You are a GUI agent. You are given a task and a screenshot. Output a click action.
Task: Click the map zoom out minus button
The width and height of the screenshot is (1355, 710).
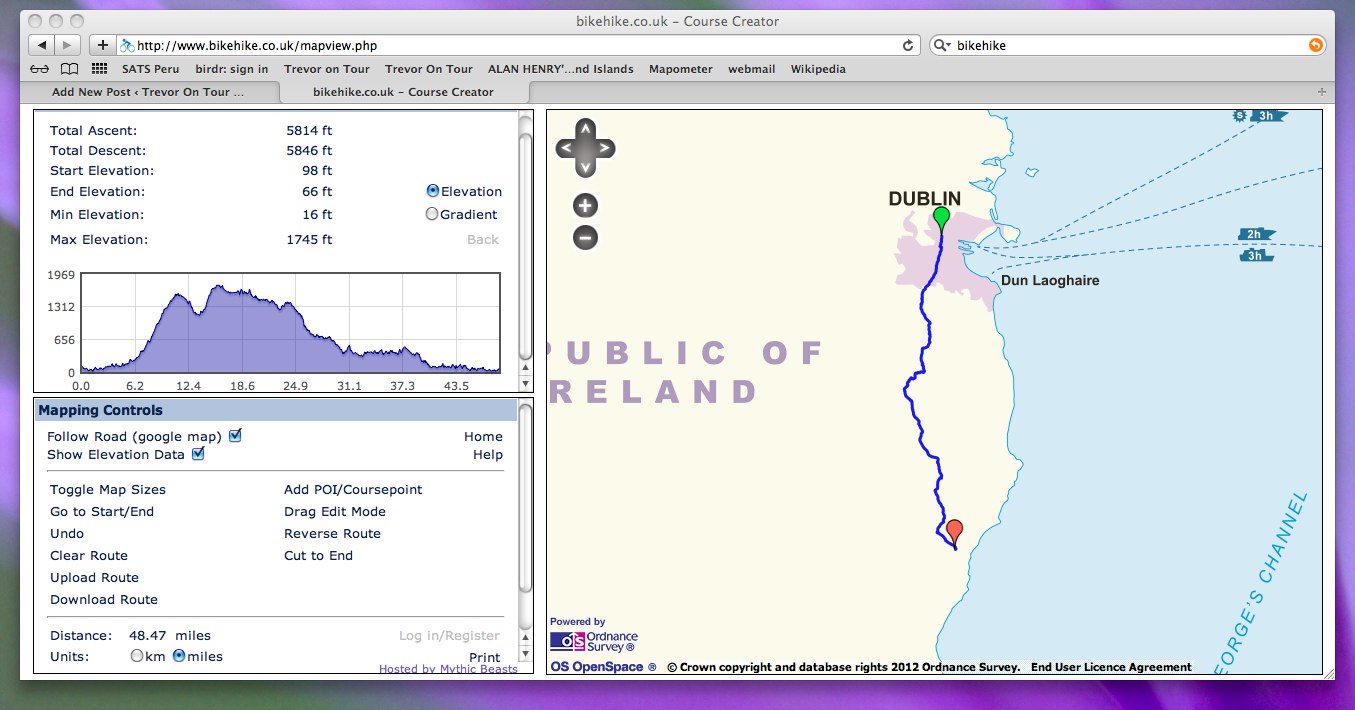click(x=585, y=238)
